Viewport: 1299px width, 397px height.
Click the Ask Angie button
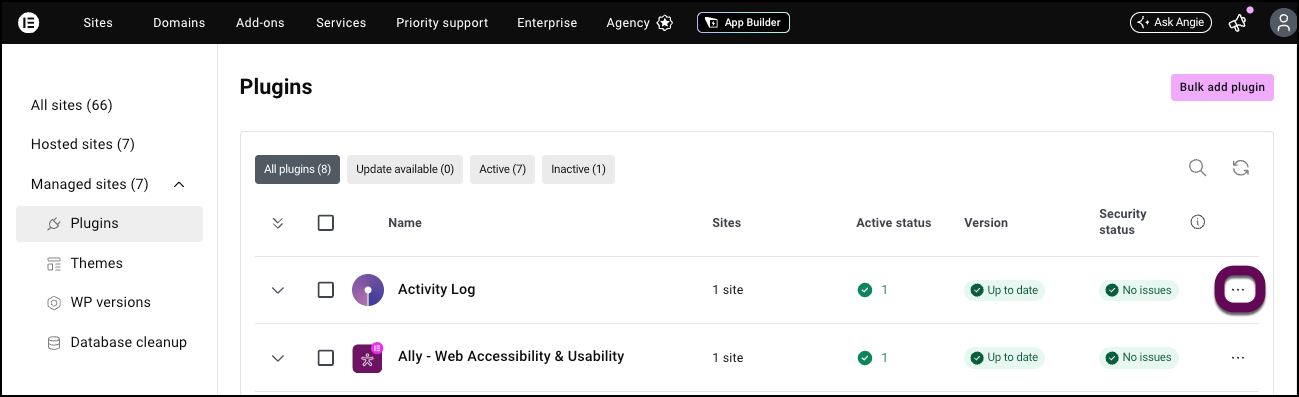pyautogui.click(x=1170, y=22)
